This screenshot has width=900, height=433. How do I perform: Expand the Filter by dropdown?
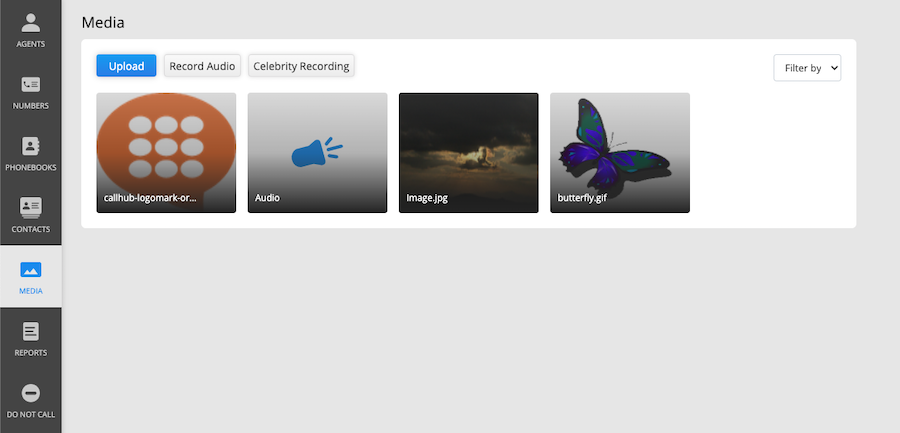pyautogui.click(x=807, y=68)
